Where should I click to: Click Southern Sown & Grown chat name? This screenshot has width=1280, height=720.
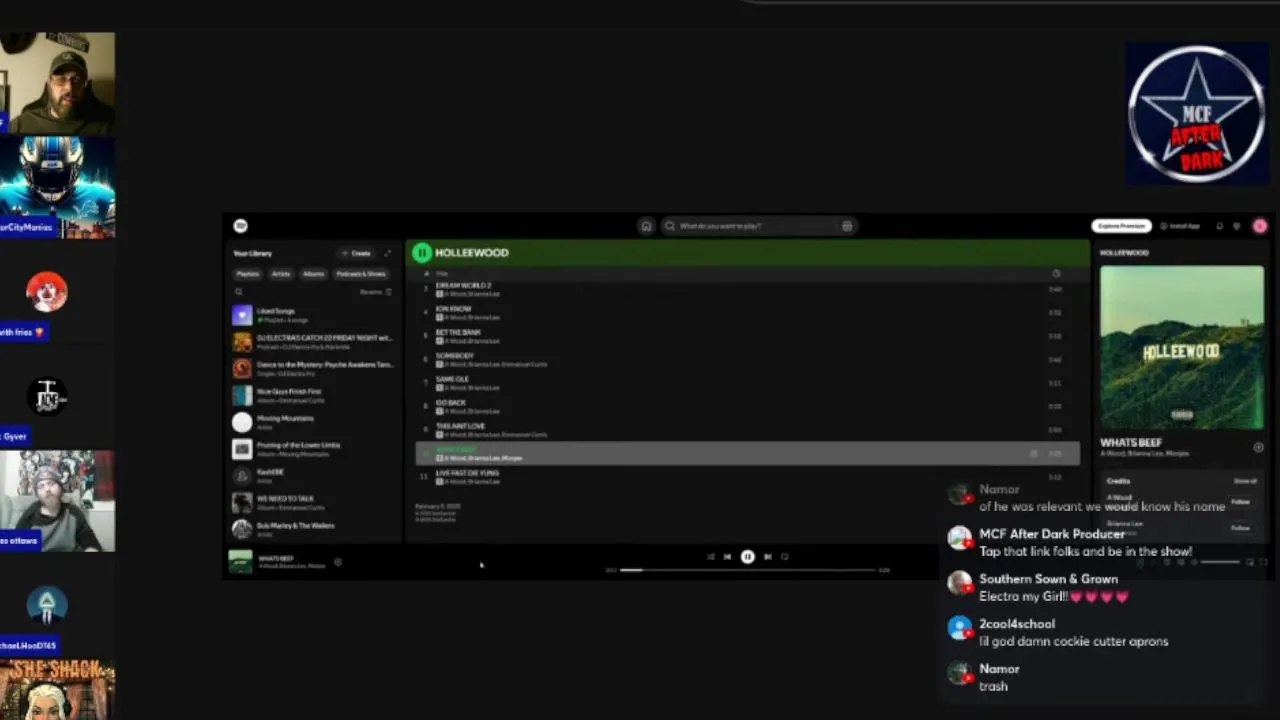1048,579
